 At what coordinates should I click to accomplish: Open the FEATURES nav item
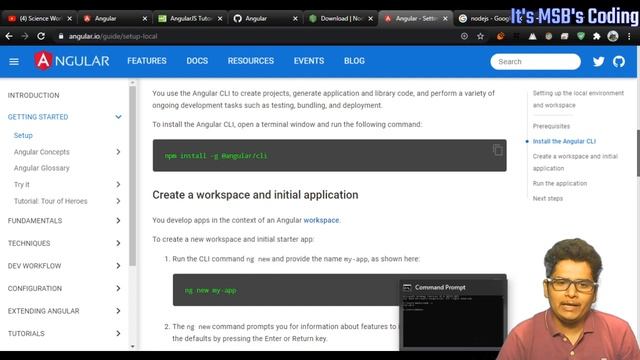point(147,61)
